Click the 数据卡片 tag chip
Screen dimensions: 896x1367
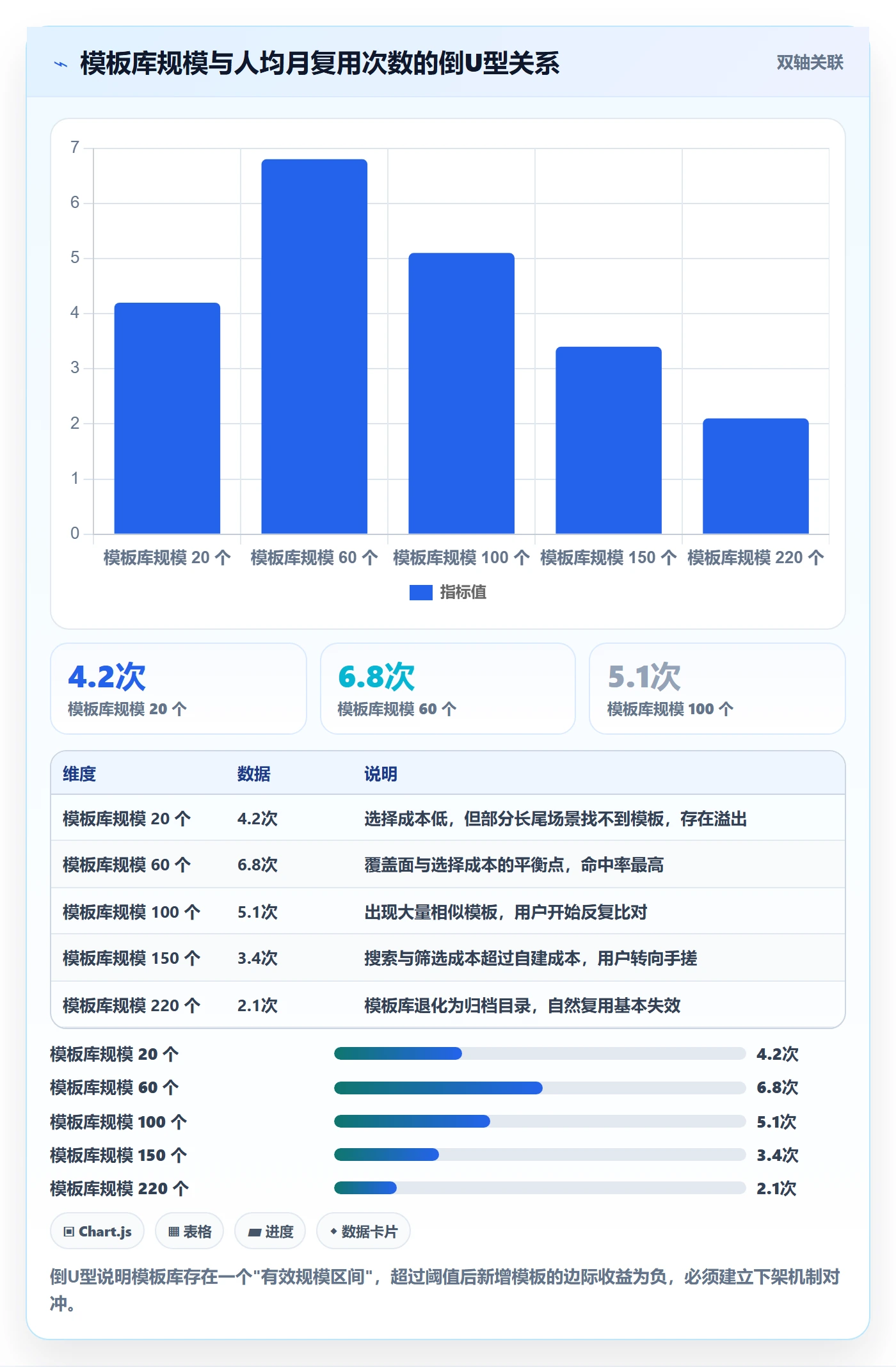[364, 1231]
